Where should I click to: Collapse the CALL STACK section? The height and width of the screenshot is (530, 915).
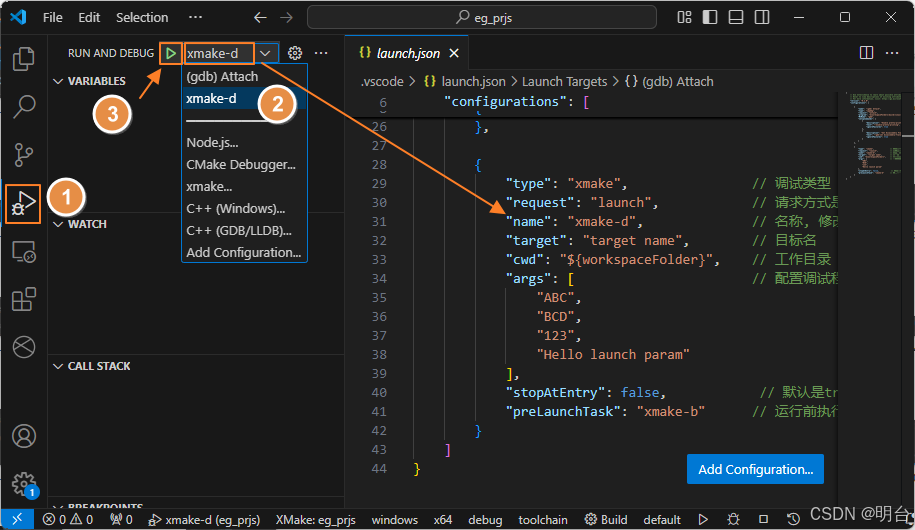(92, 366)
